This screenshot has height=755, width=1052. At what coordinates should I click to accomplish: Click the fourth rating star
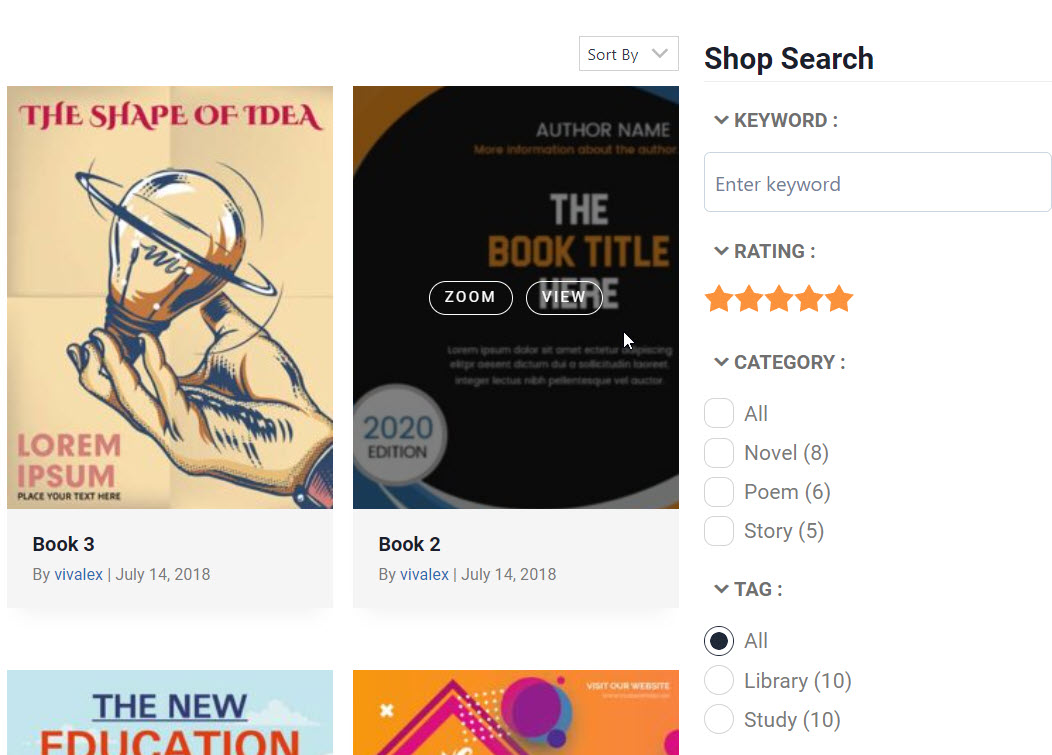(809, 299)
